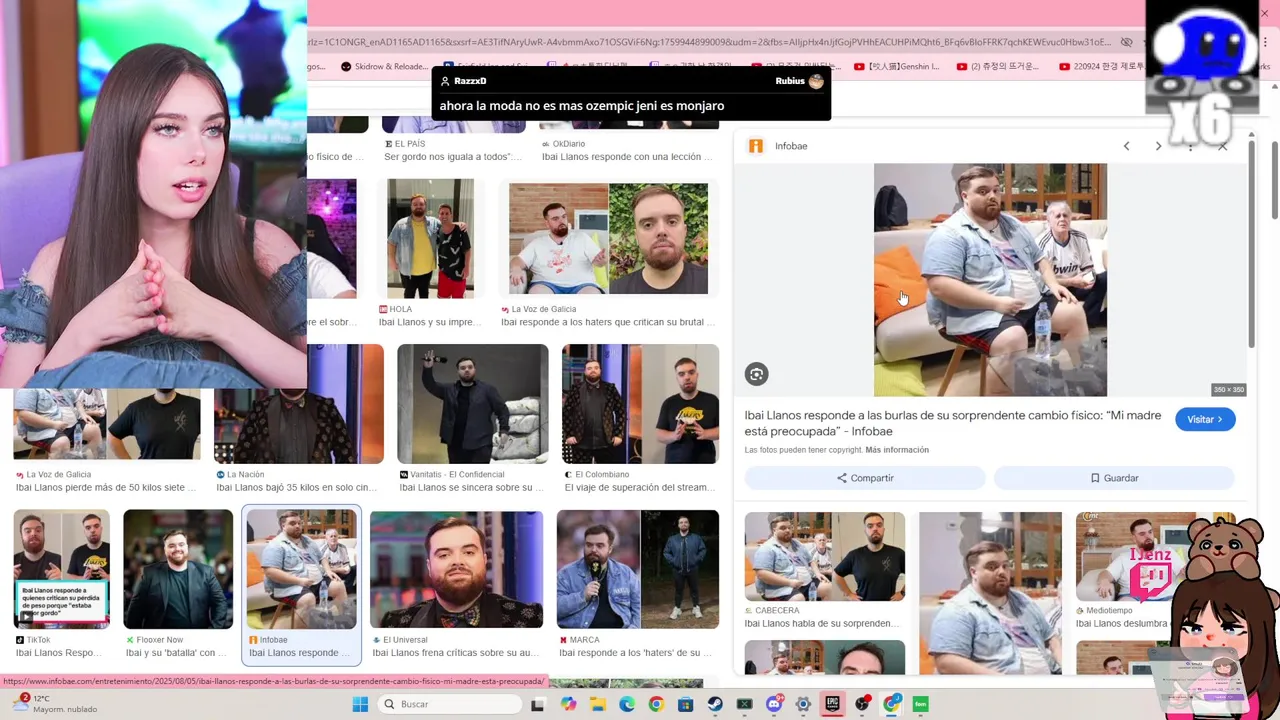Click Rubius avatar in chat overlay
The image size is (1280, 720).
(x=816, y=81)
